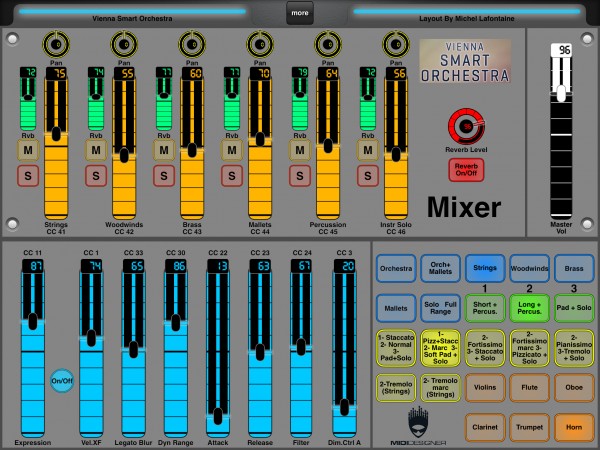Pick the Trumpet solo instrument
The width and height of the screenshot is (600, 450).
point(530,427)
